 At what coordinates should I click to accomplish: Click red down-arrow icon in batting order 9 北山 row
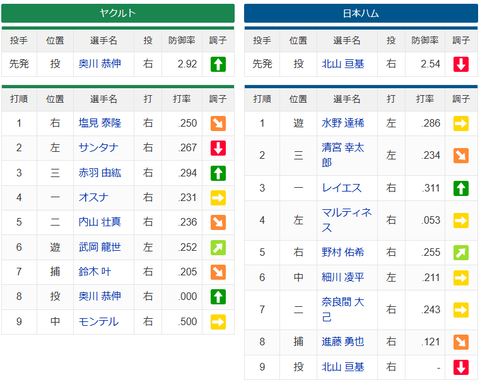(461, 367)
